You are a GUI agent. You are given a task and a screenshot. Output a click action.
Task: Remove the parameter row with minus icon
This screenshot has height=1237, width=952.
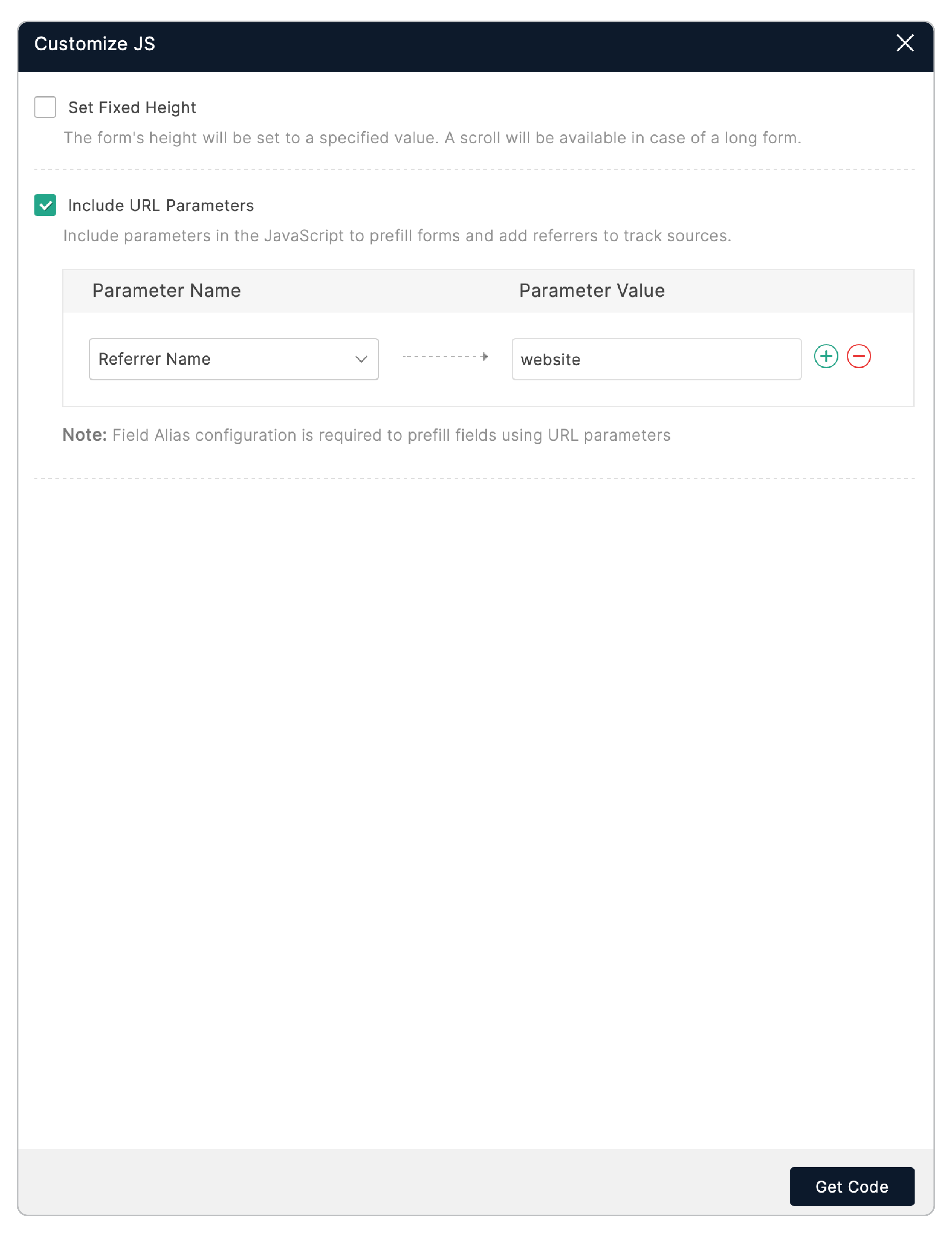click(x=858, y=356)
